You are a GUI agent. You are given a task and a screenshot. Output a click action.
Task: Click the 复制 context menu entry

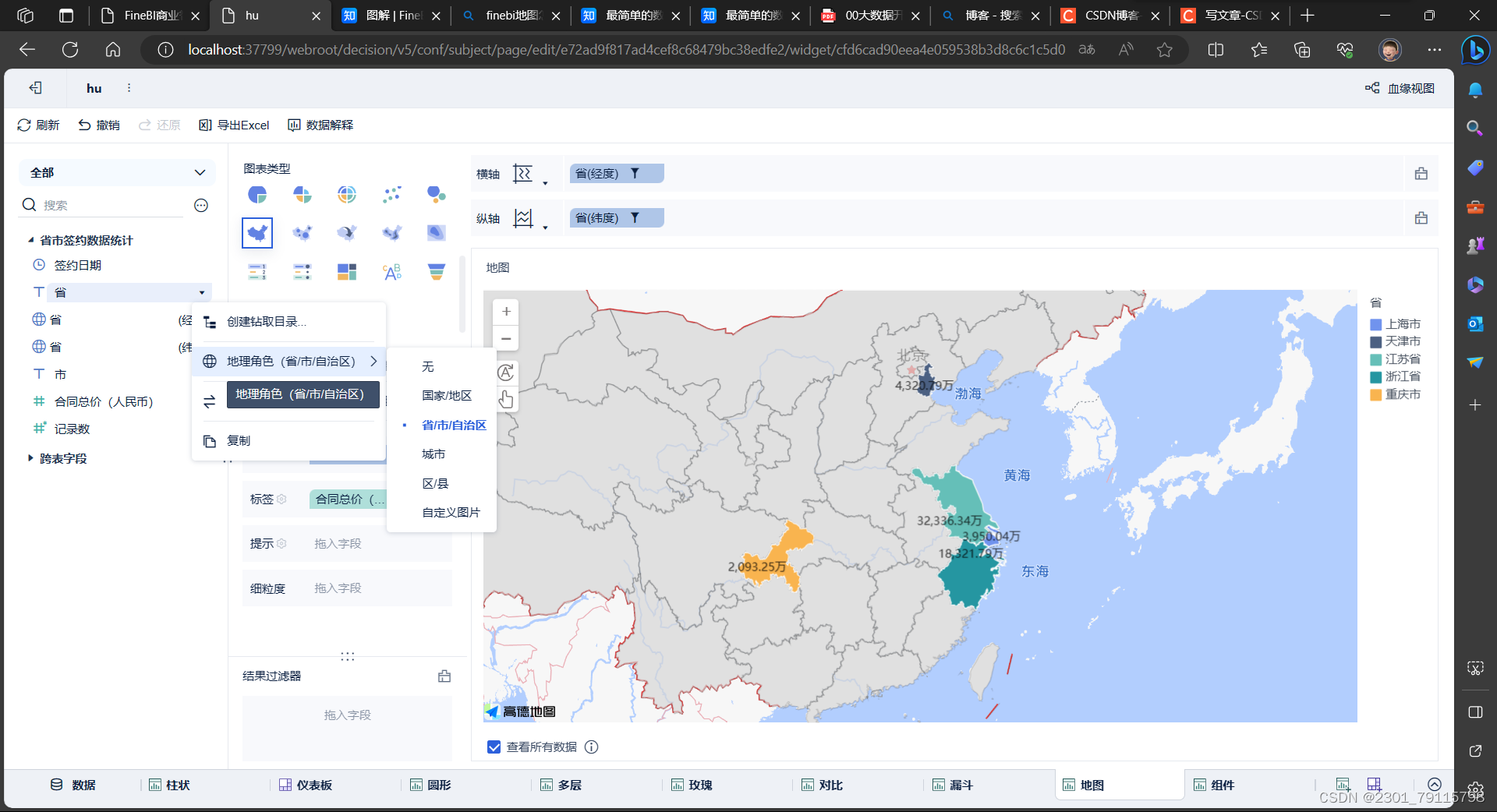pyautogui.click(x=239, y=440)
